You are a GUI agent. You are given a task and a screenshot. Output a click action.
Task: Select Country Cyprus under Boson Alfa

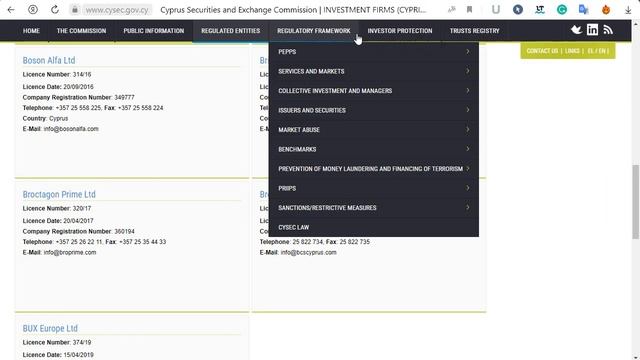(x=45, y=118)
